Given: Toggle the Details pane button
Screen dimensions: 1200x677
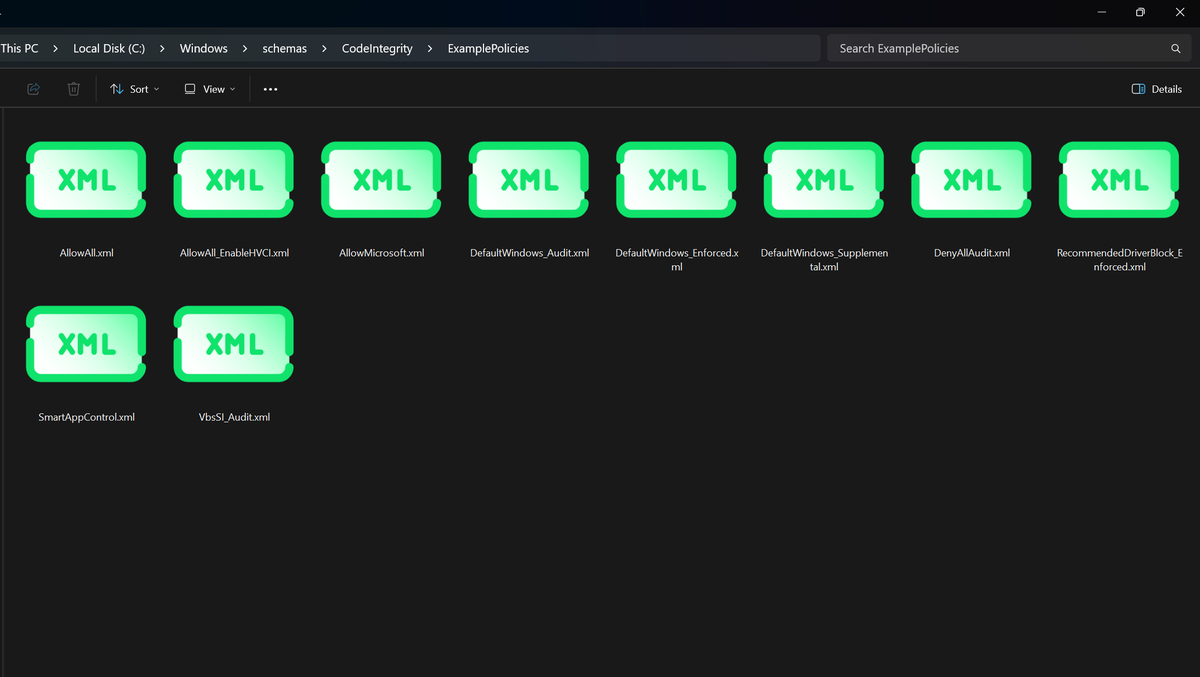Looking at the screenshot, I should pos(1156,89).
